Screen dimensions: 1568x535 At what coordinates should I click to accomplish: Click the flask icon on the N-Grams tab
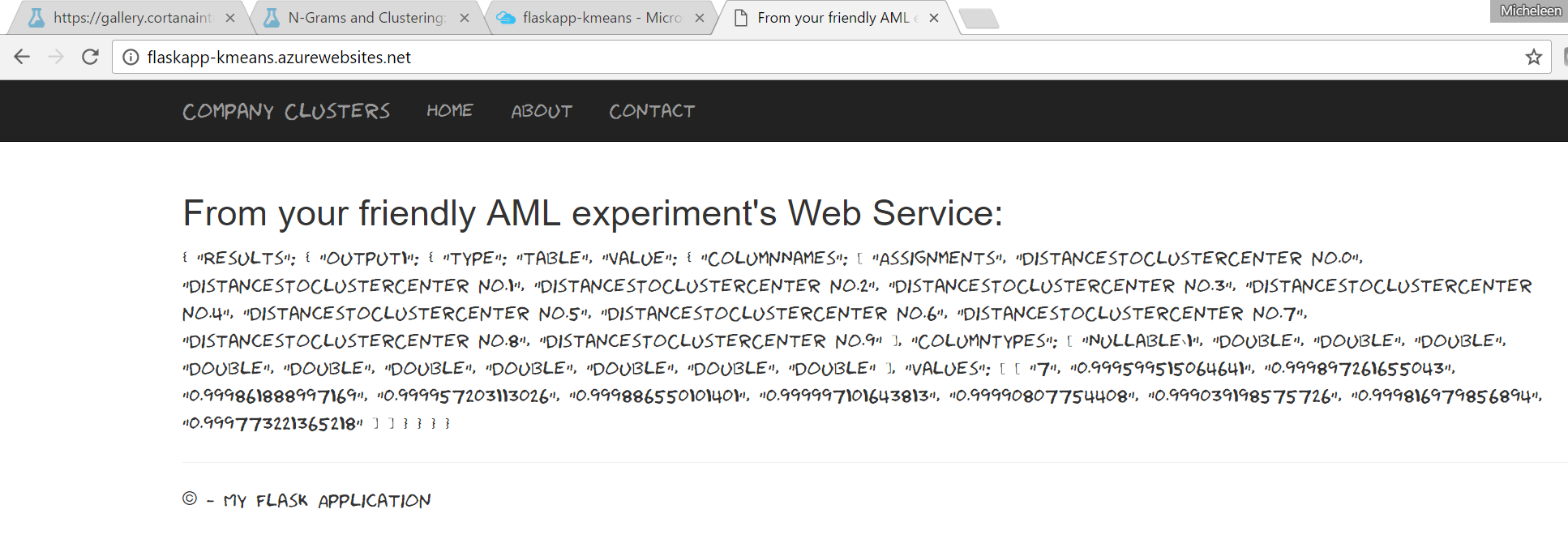point(272,16)
